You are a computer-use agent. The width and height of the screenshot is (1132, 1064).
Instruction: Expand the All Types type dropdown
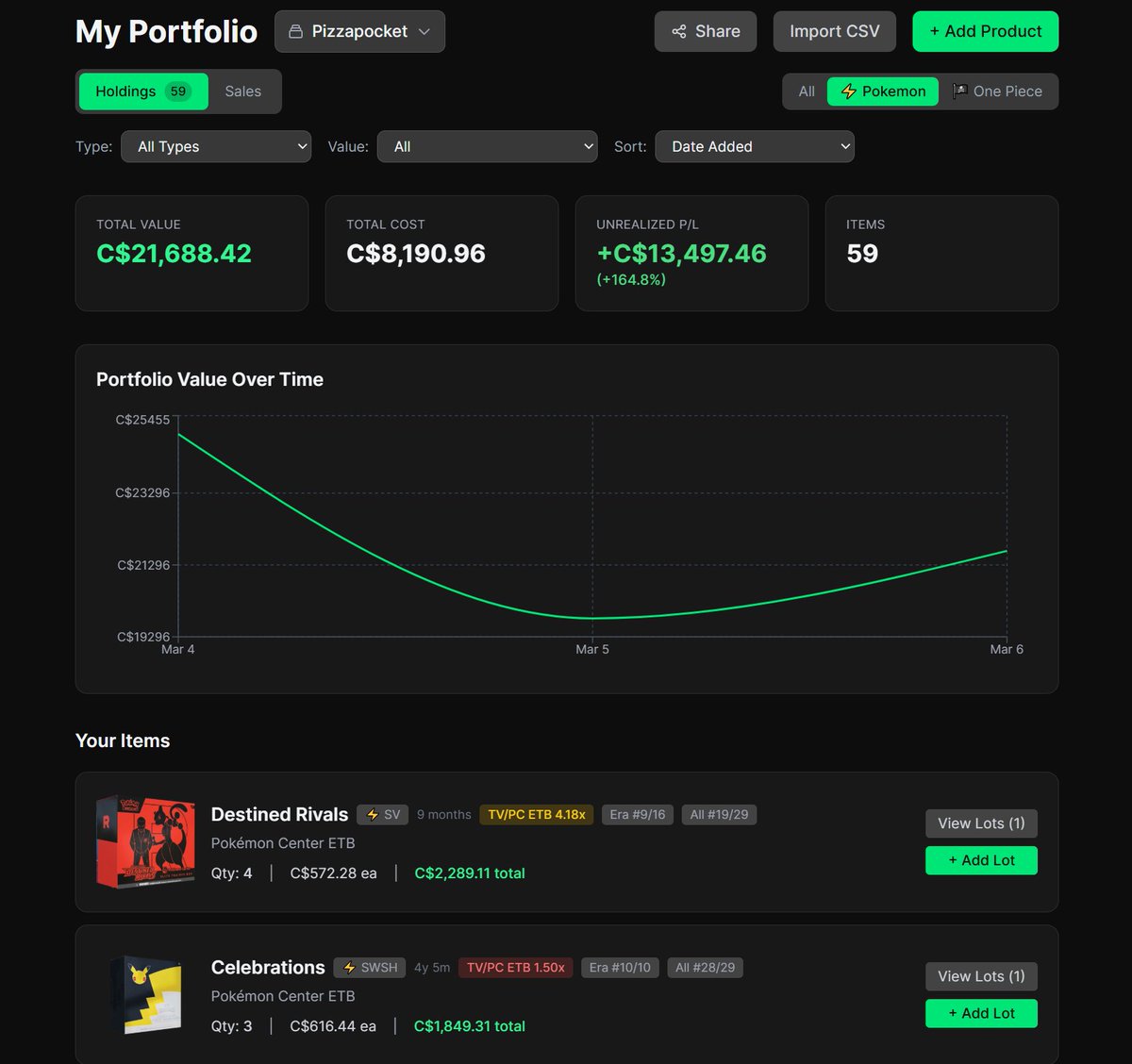[x=216, y=146]
